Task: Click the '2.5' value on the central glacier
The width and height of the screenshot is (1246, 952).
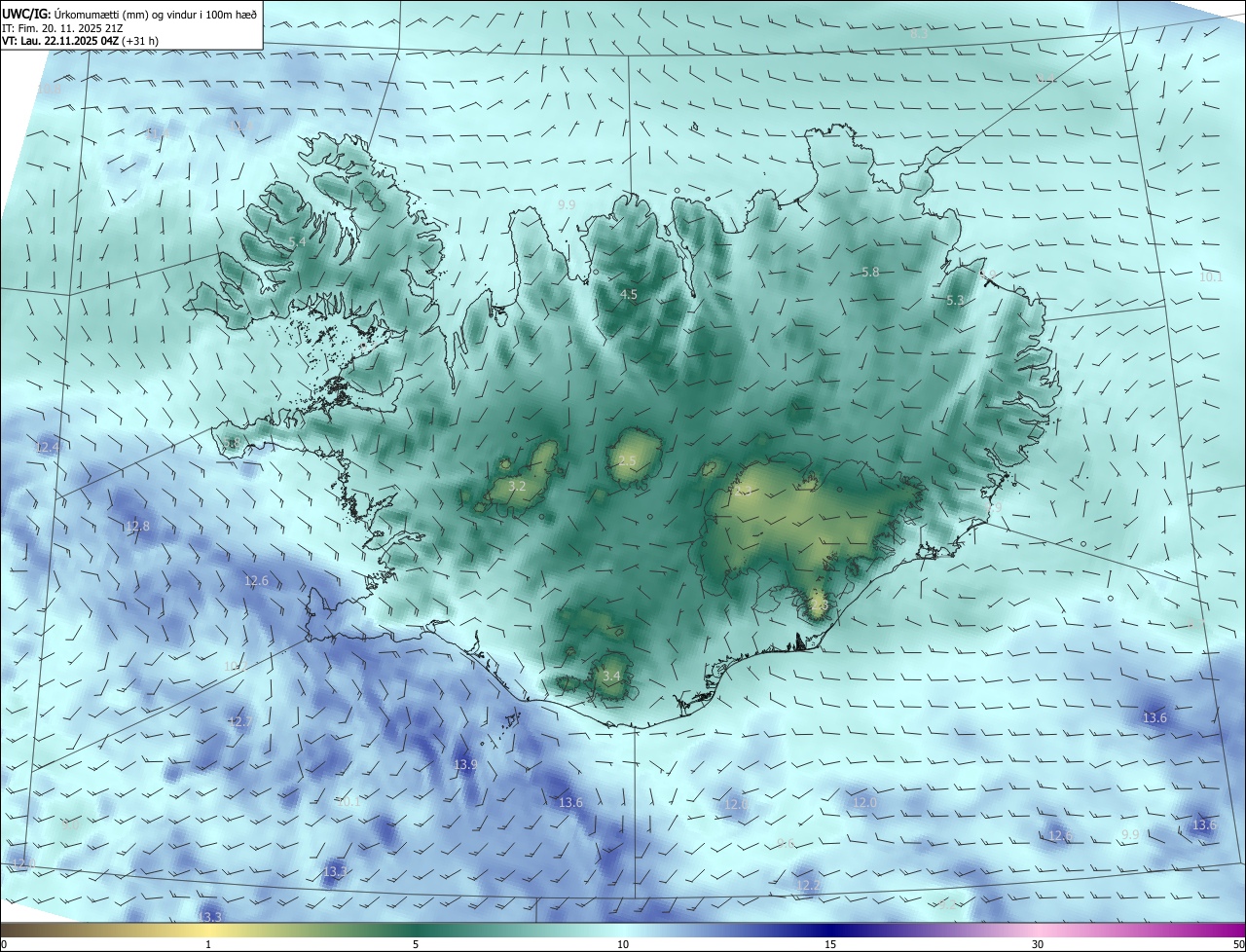Action: coord(627,460)
